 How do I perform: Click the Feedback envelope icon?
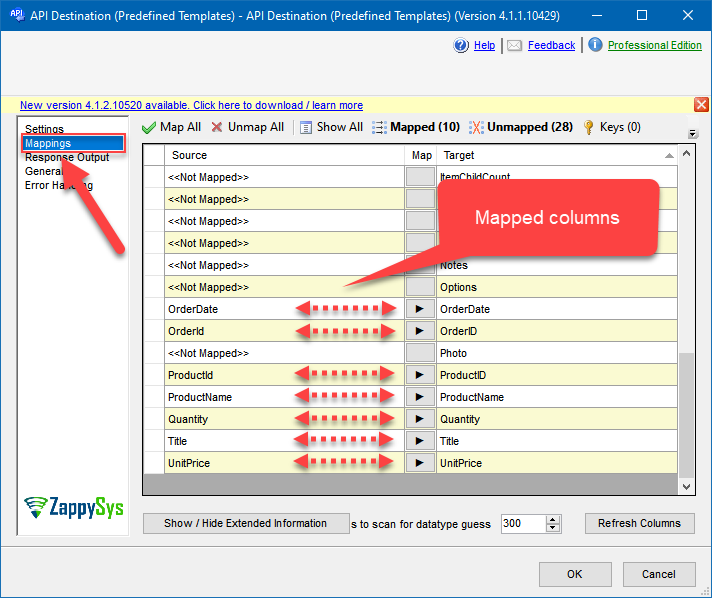click(514, 45)
